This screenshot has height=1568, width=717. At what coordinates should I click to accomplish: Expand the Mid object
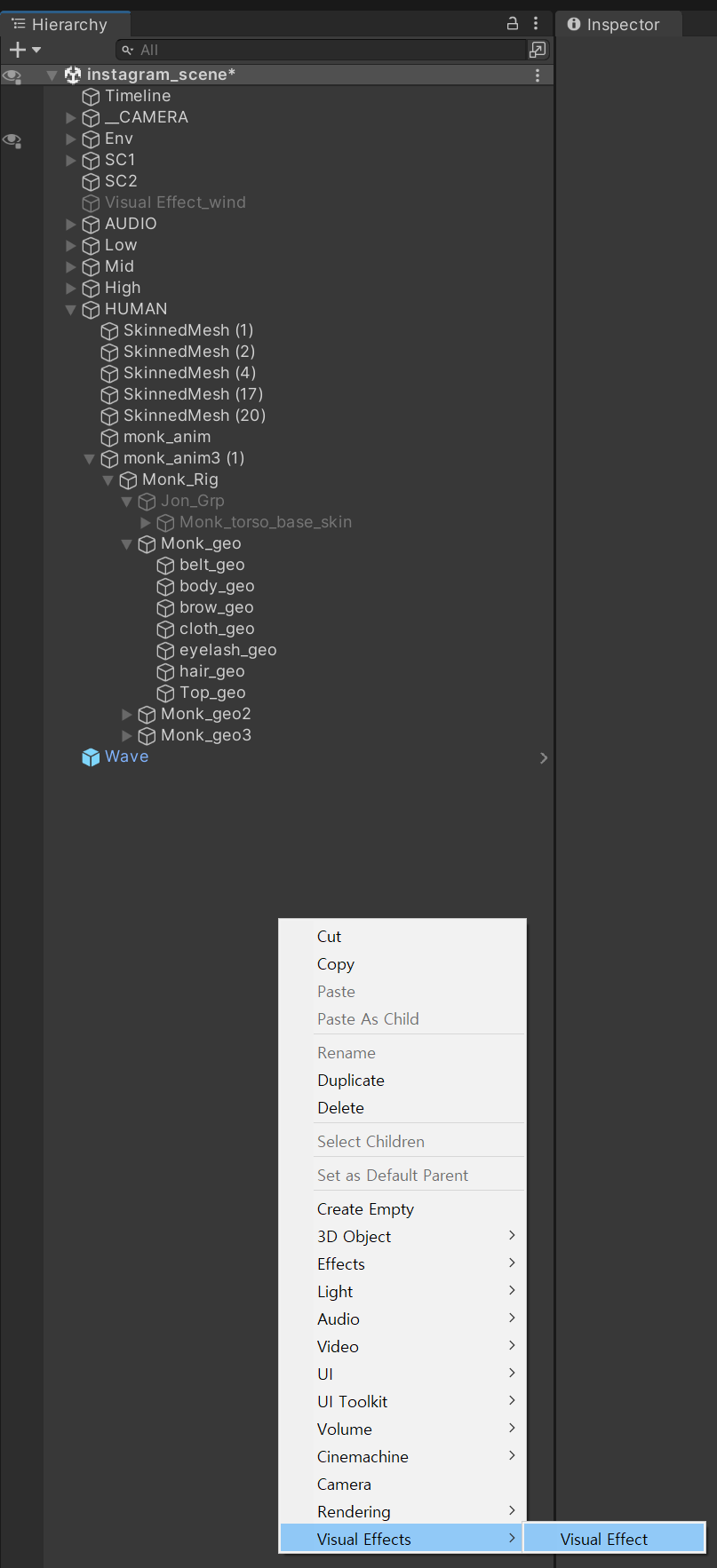click(x=71, y=266)
